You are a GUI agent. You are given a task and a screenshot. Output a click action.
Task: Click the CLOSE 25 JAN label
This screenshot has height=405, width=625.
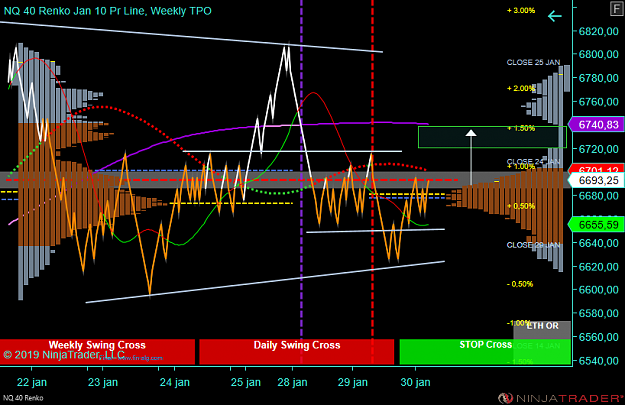point(533,62)
